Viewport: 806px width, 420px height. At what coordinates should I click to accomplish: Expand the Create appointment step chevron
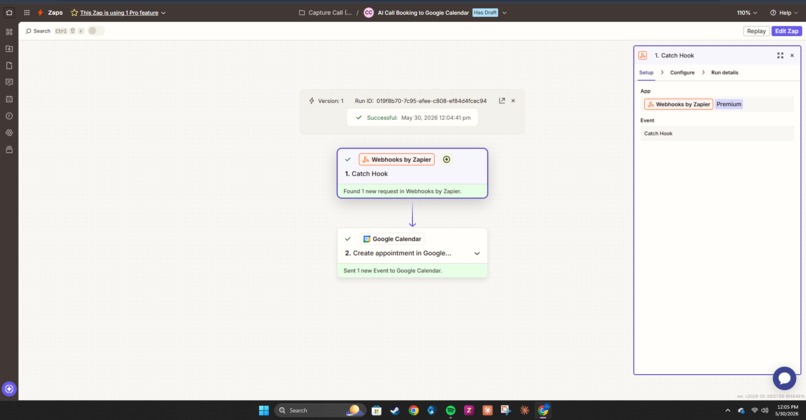[x=477, y=253]
